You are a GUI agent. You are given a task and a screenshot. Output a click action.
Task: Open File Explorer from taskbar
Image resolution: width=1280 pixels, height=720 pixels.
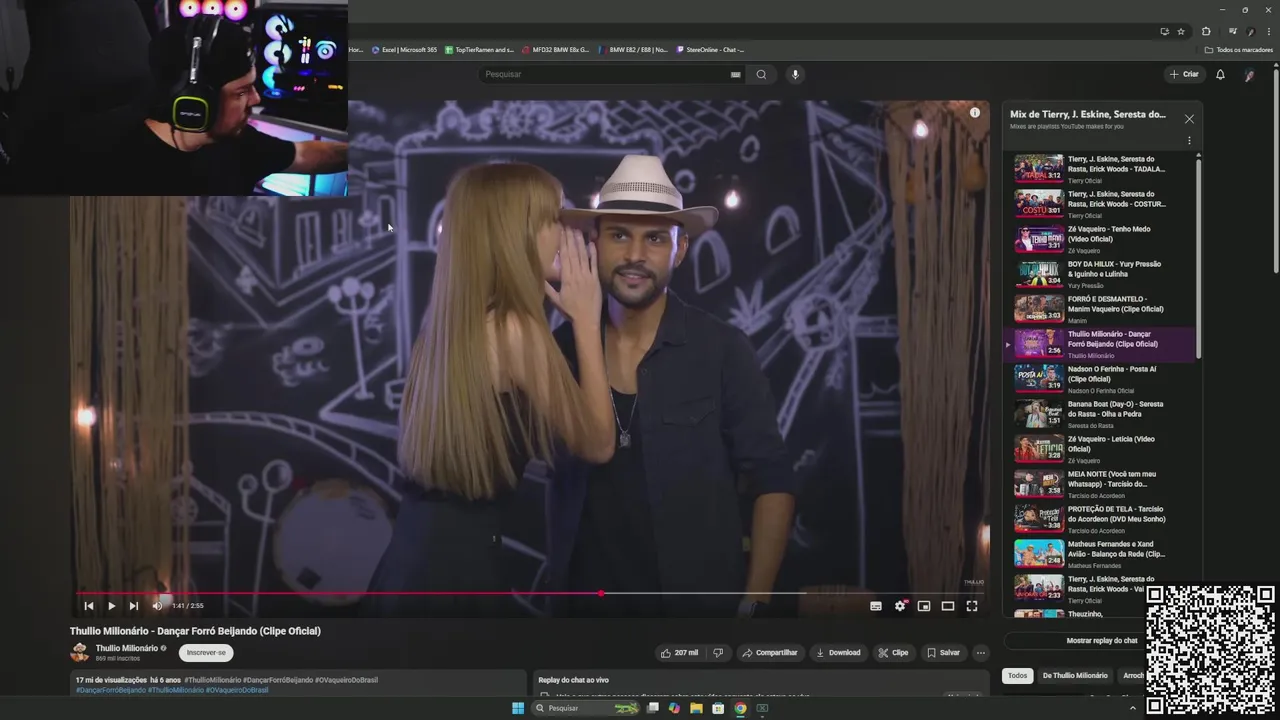tap(696, 708)
